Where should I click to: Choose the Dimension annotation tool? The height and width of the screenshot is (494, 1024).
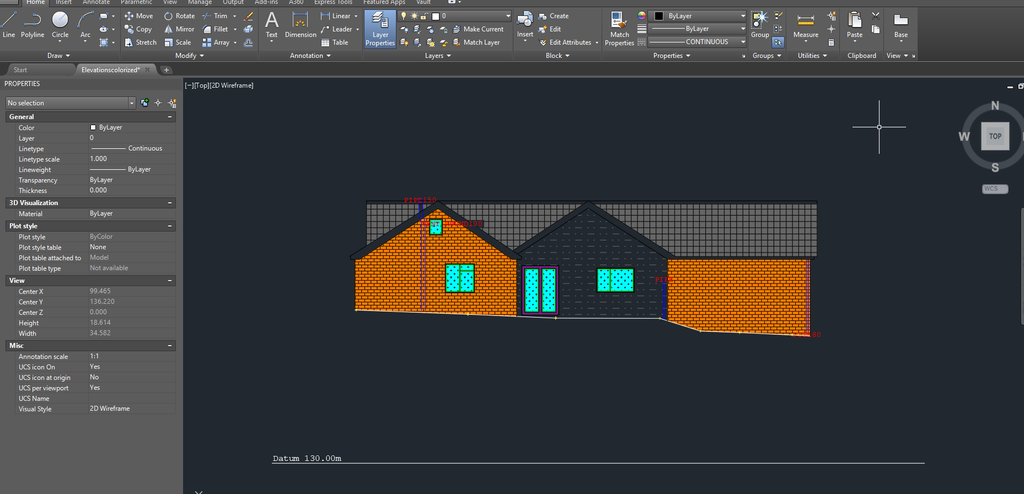pos(300,24)
